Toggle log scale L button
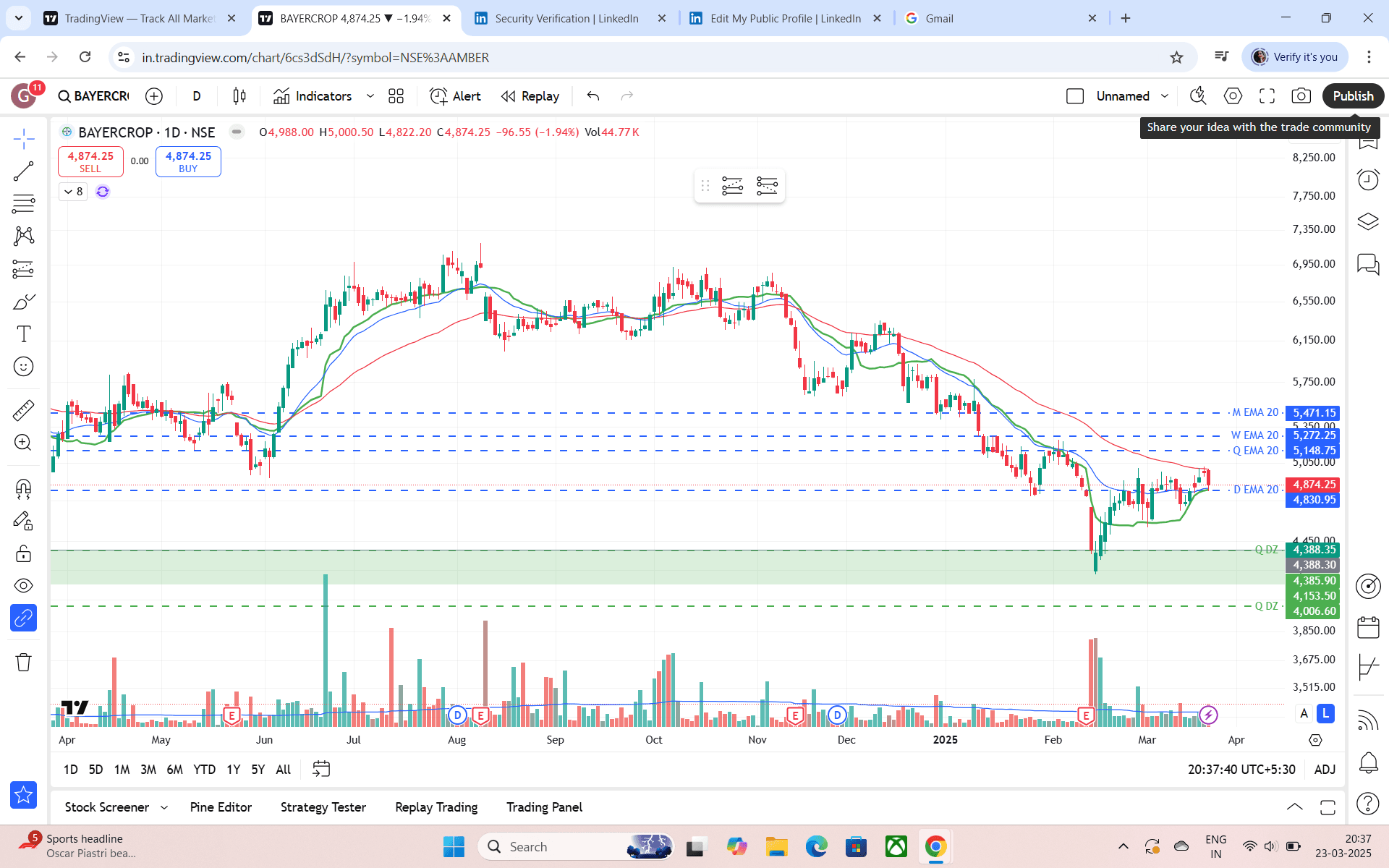Image resolution: width=1389 pixels, height=868 pixels. click(x=1325, y=714)
